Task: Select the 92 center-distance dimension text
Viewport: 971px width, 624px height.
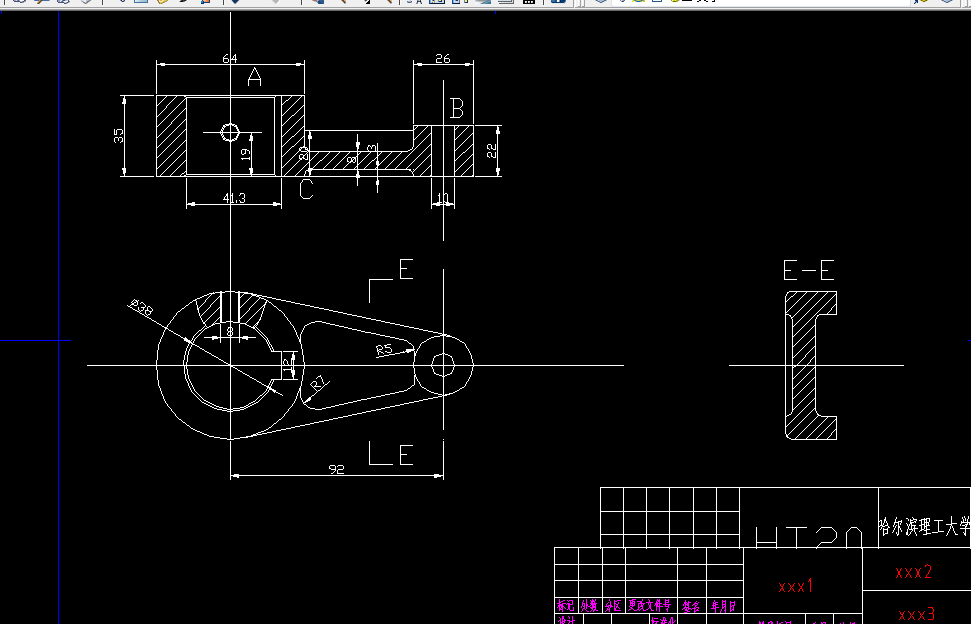Action: tap(336, 470)
